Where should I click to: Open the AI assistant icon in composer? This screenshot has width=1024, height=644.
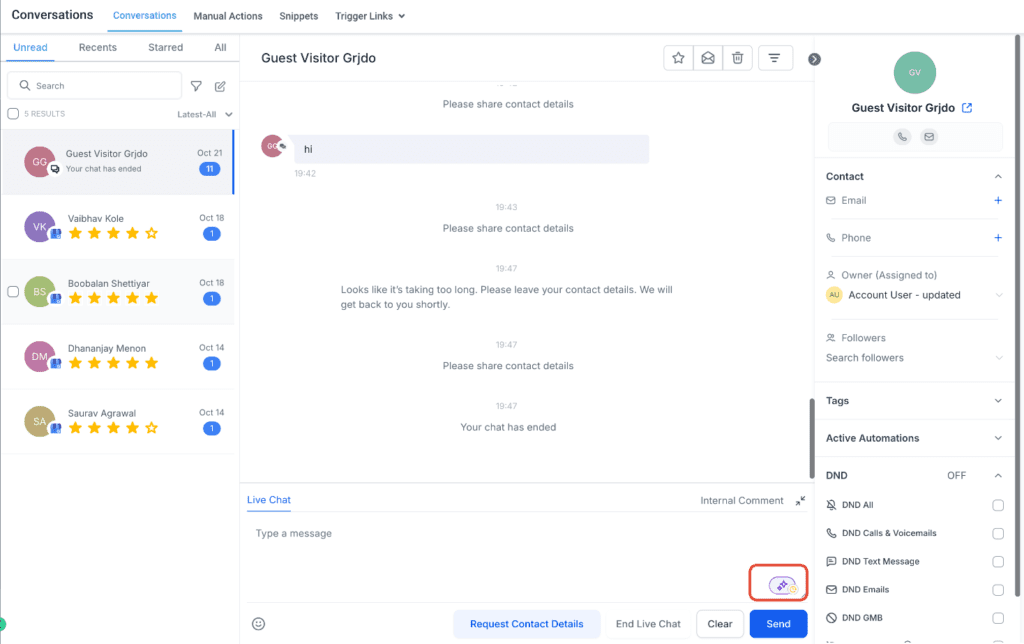[778, 581]
